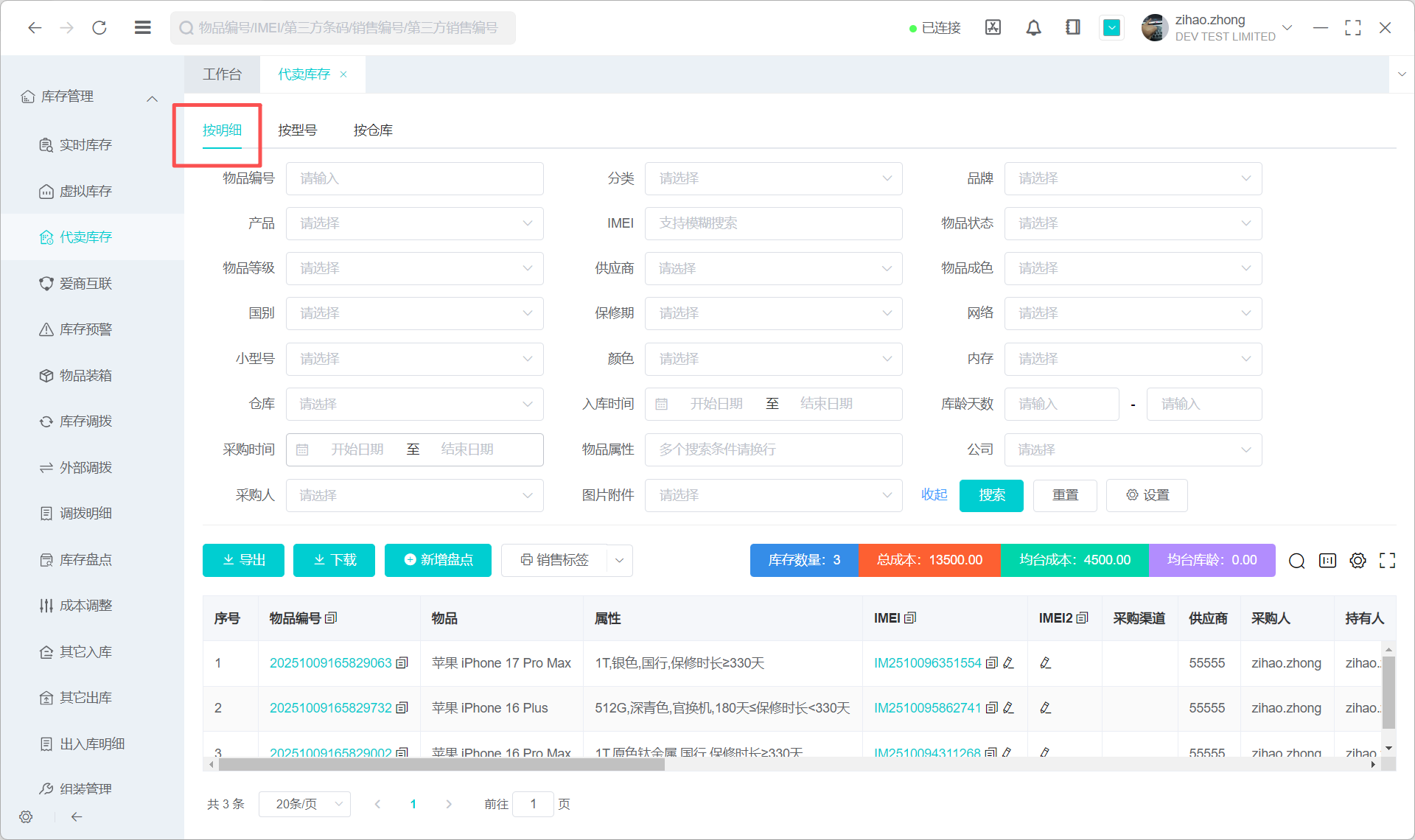The height and width of the screenshot is (840, 1415).
Task: Click the horizontal table scrollbar
Action: [442, 765]
